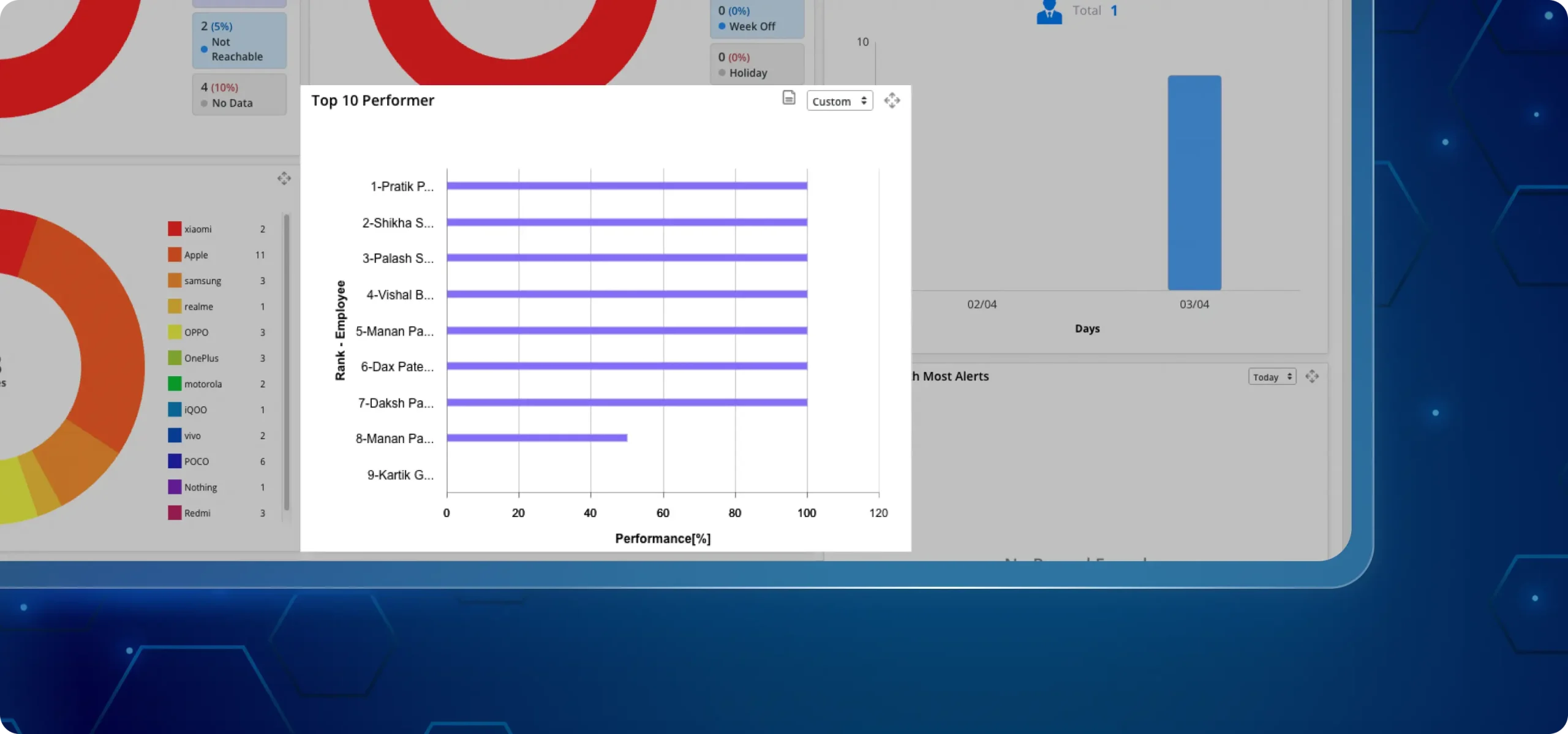The width and height of the screenshot is (1568, 734).
Task: Click the brand legend vertical scrollbar
Action: (286, 361)
